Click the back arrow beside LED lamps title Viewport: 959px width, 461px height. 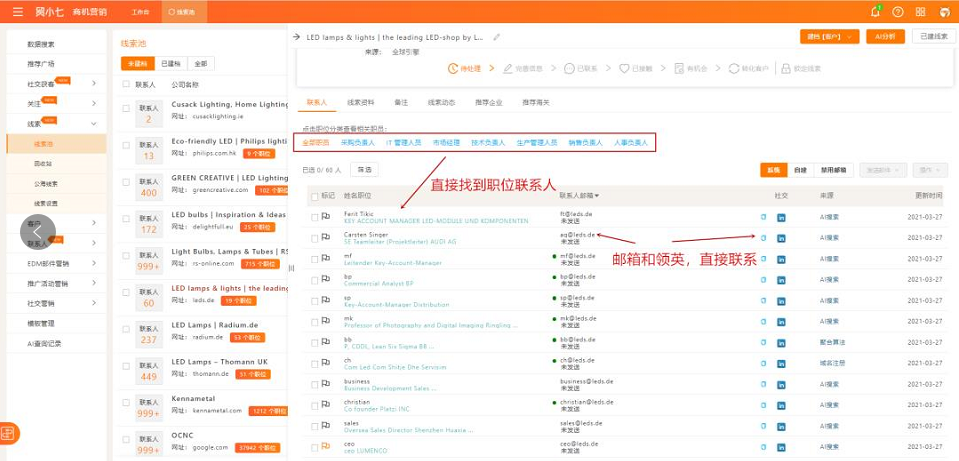click(297, 37)
